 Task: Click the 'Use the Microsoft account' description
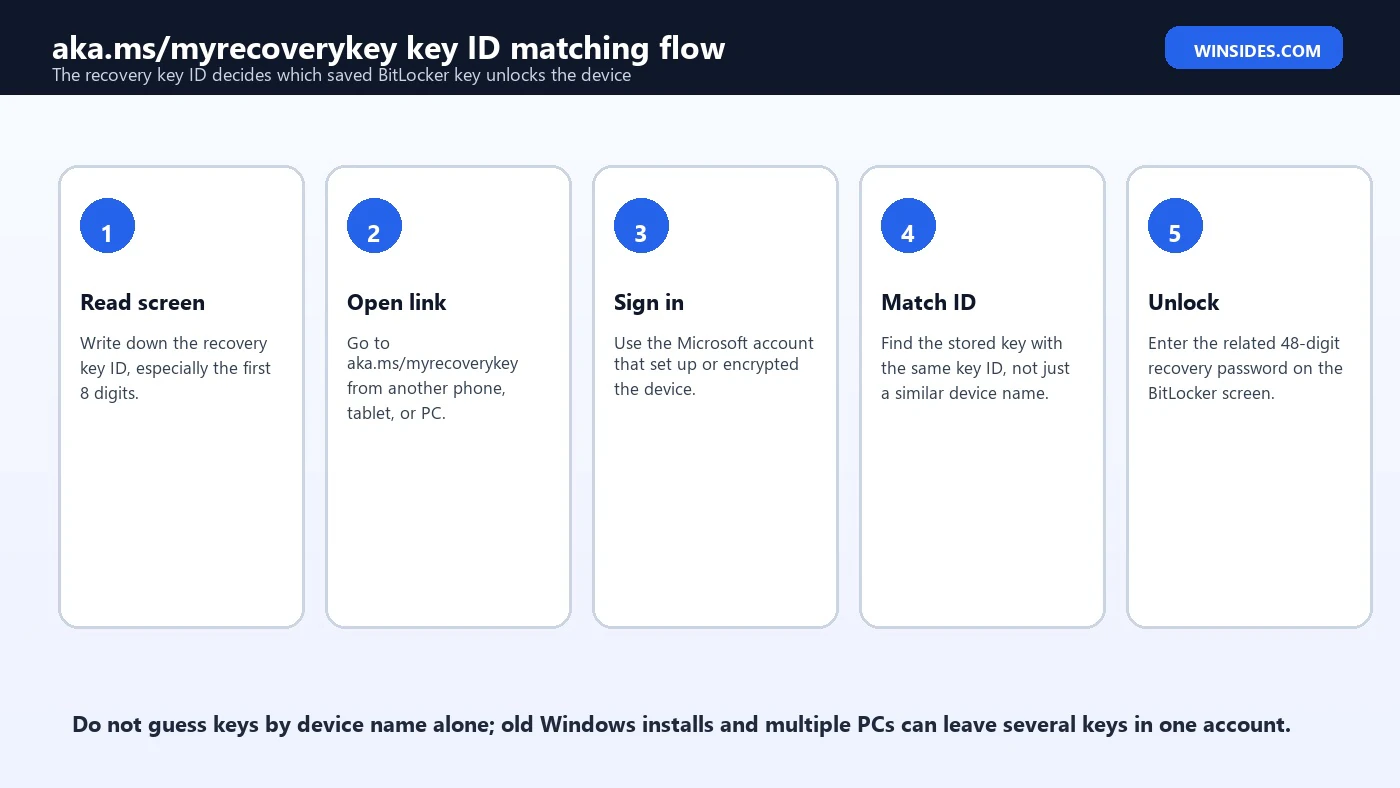pos(714,366)
